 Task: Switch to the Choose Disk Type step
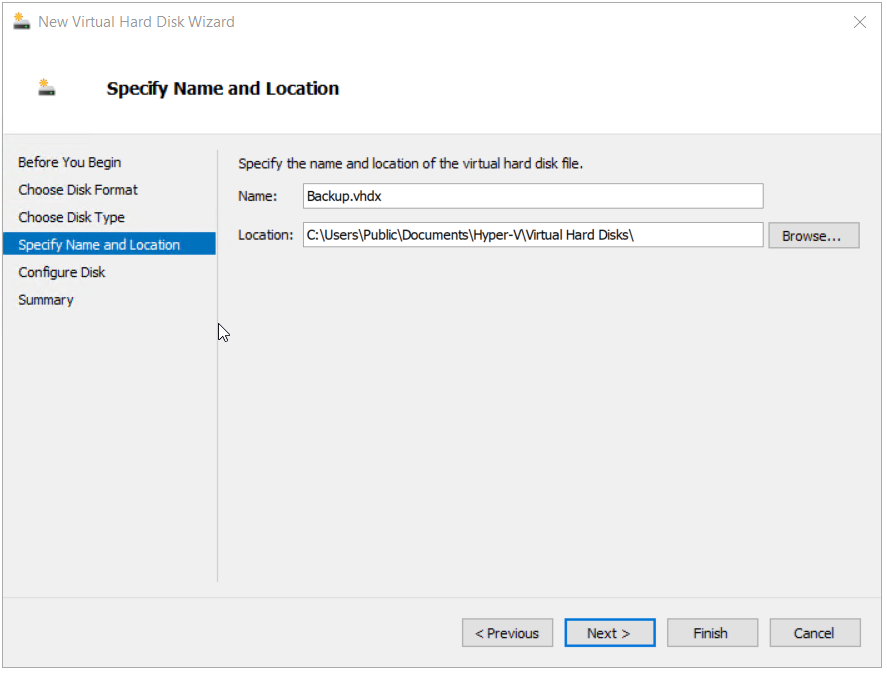click(71, 217)
